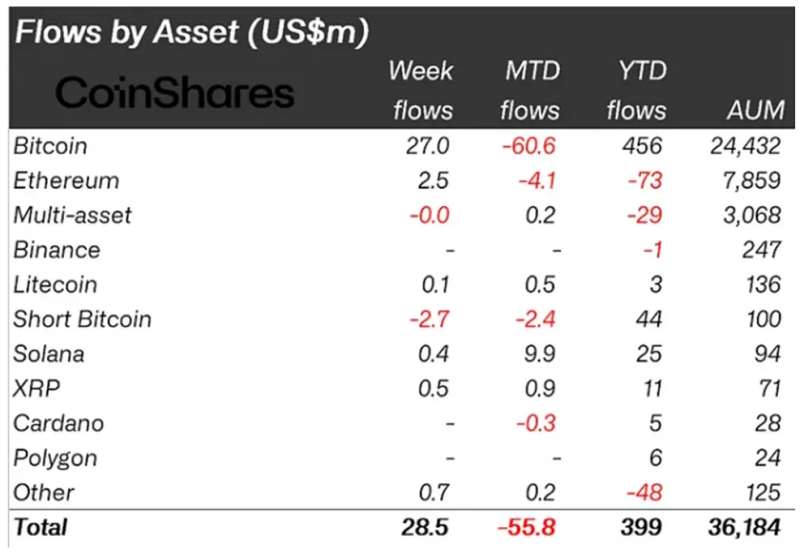Select the Week flows column header

coord(420,90)
